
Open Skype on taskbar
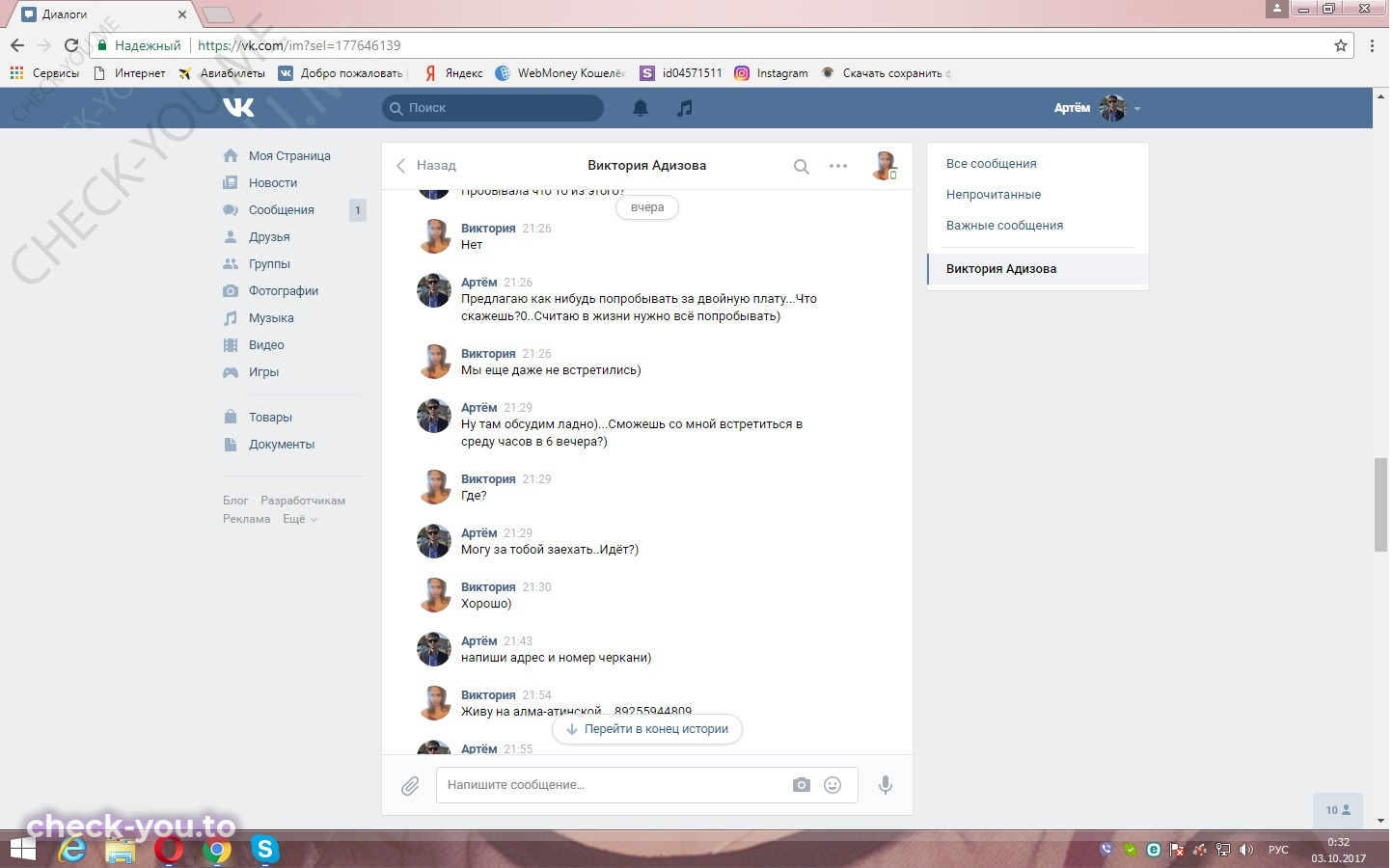pos(264,850)
